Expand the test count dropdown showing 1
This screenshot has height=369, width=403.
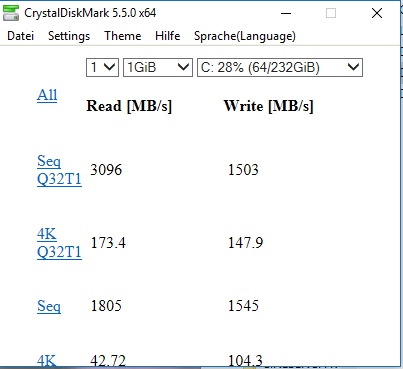tap(102, 68)
